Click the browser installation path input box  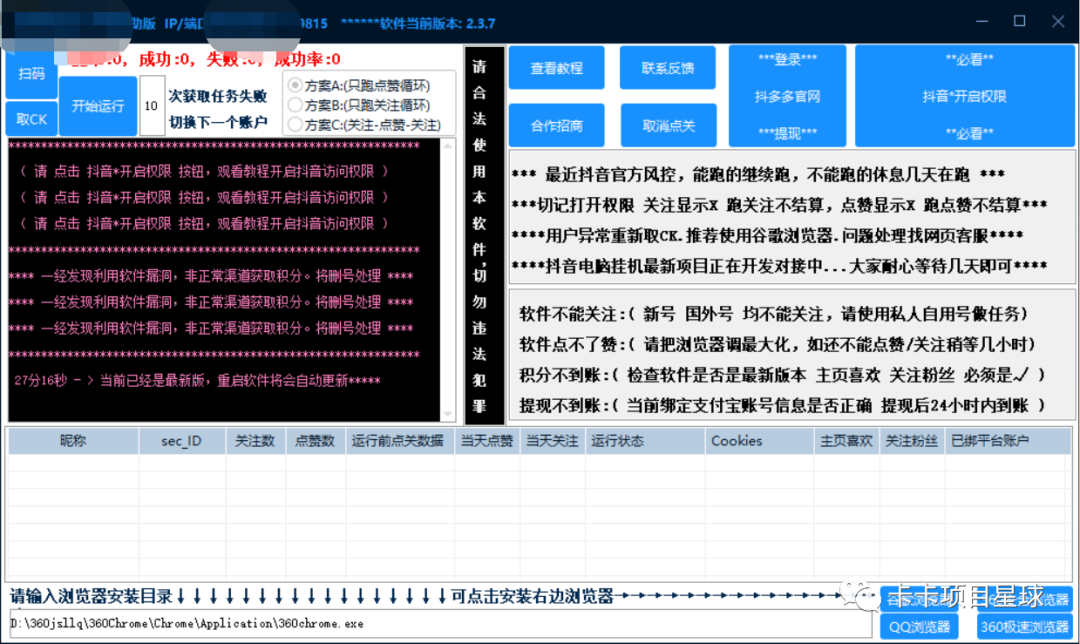(420, 623)
